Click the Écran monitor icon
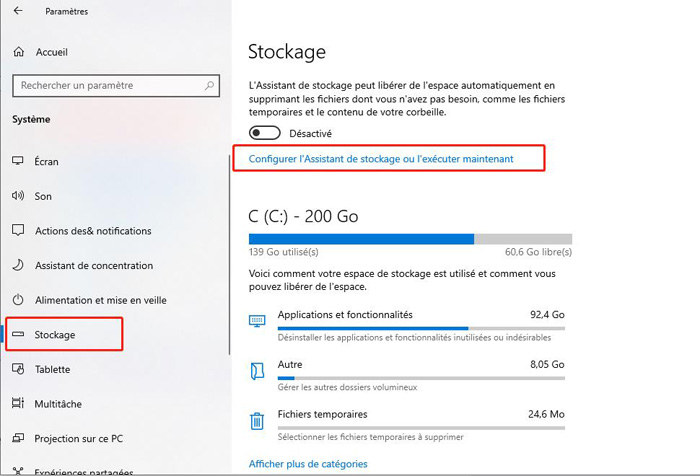The height and width of the screenshot is (476, 700). pyautogui.click(x=17, y=161)
